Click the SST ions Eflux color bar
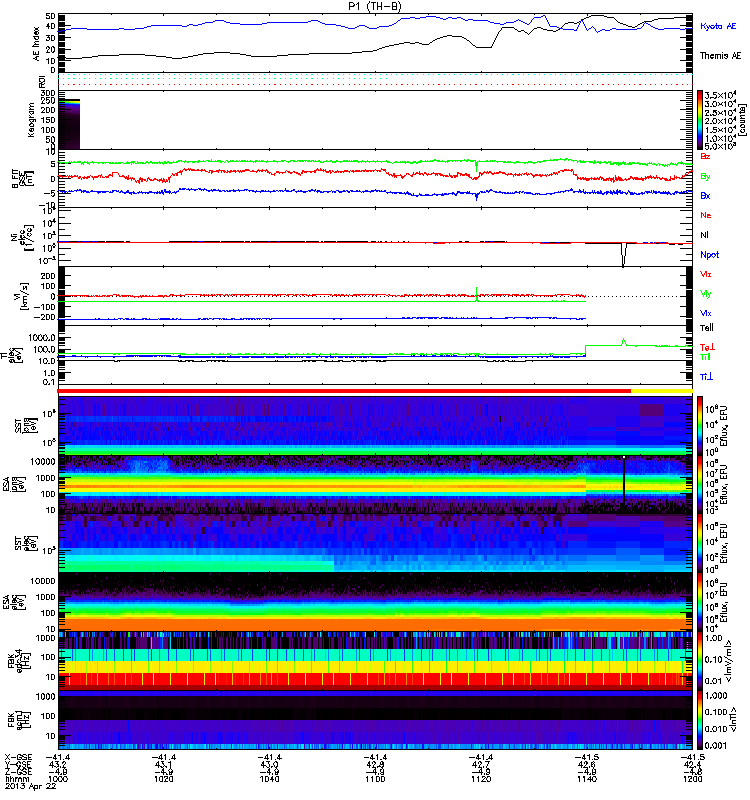This screenshot has width=750, height=800. point(700,426)
